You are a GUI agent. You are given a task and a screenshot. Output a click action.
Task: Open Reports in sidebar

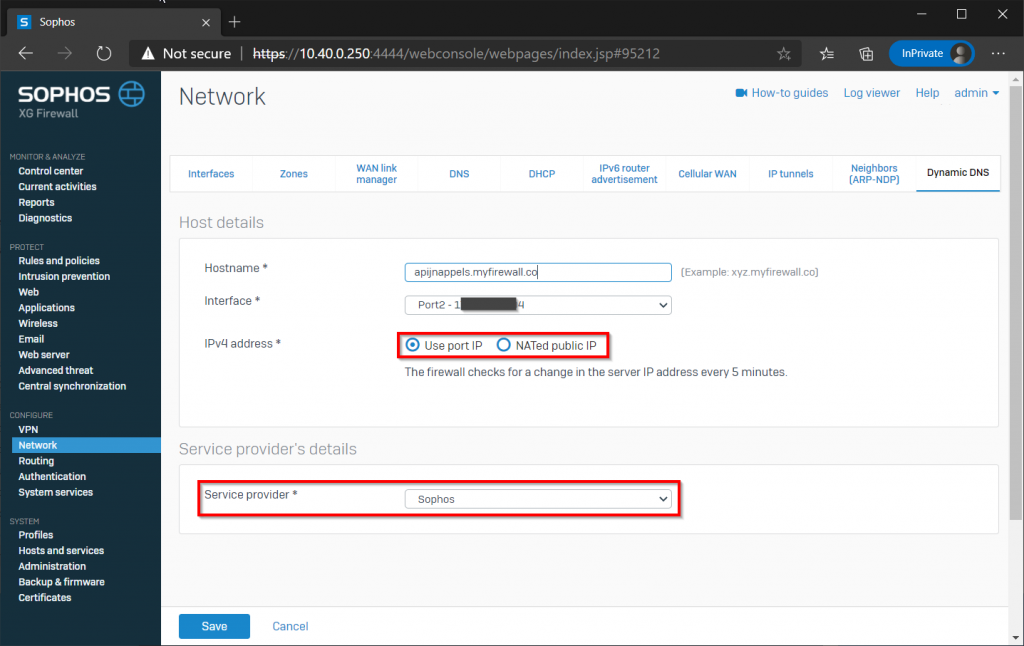tap(37, 202)
